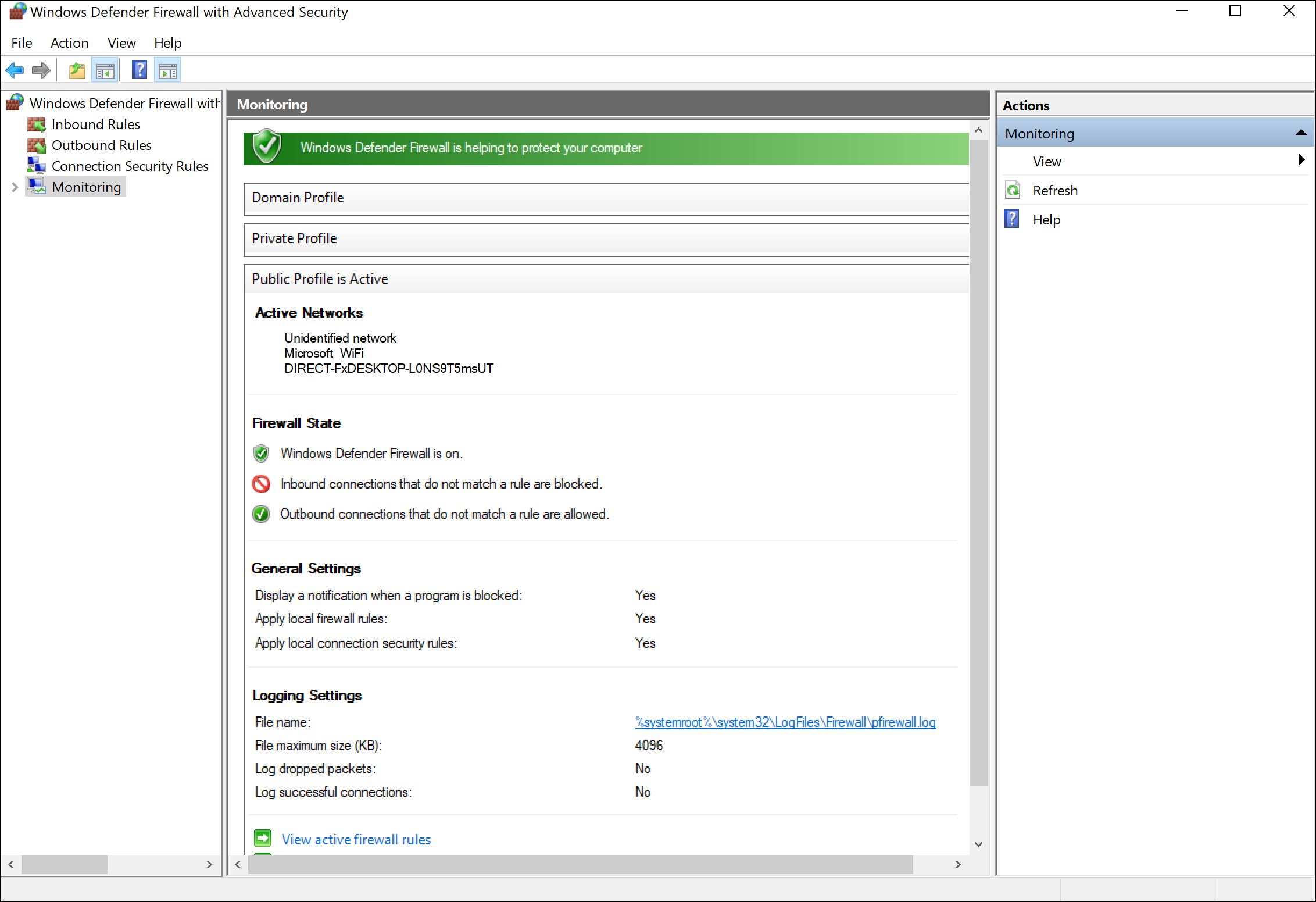This screenshot has height=902, width=1316.
Task: Toggle Show/Hide Console Tree toolbar icon
Action: [105, 71]
